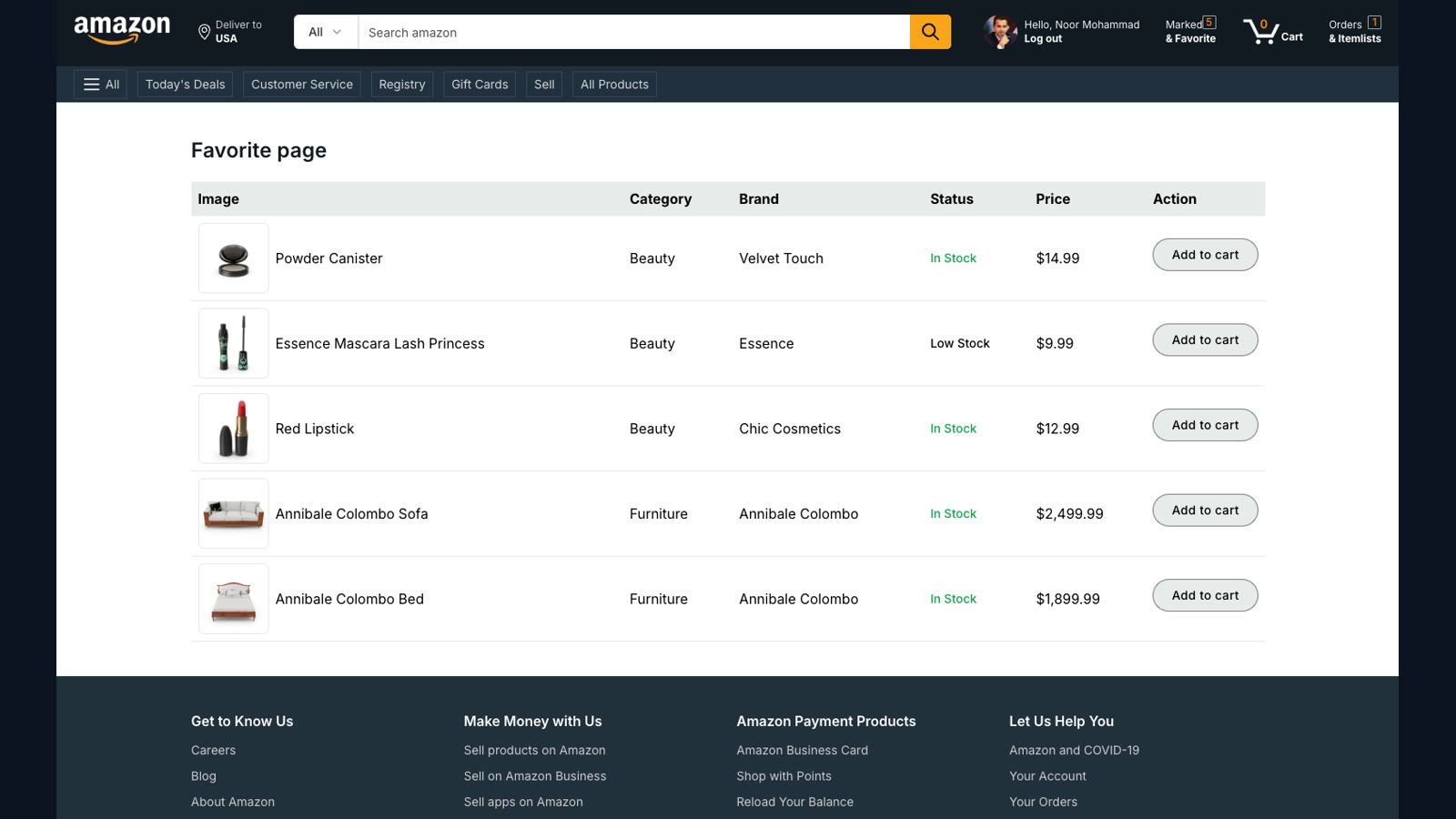The width and height of the screenshot is (1456, 819).
Task: Click the $2,499.99 price
Action: coord(1069,514)
